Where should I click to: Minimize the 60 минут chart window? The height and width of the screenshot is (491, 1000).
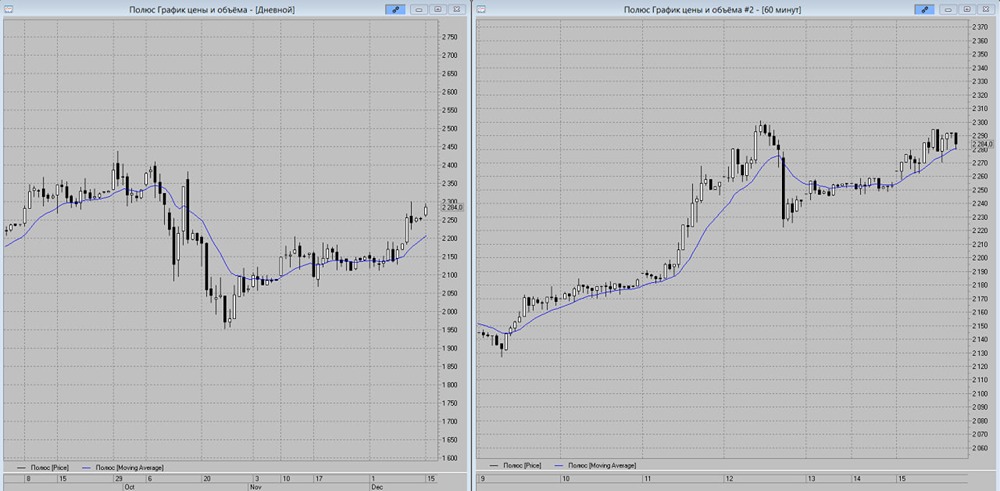[949, 9]
